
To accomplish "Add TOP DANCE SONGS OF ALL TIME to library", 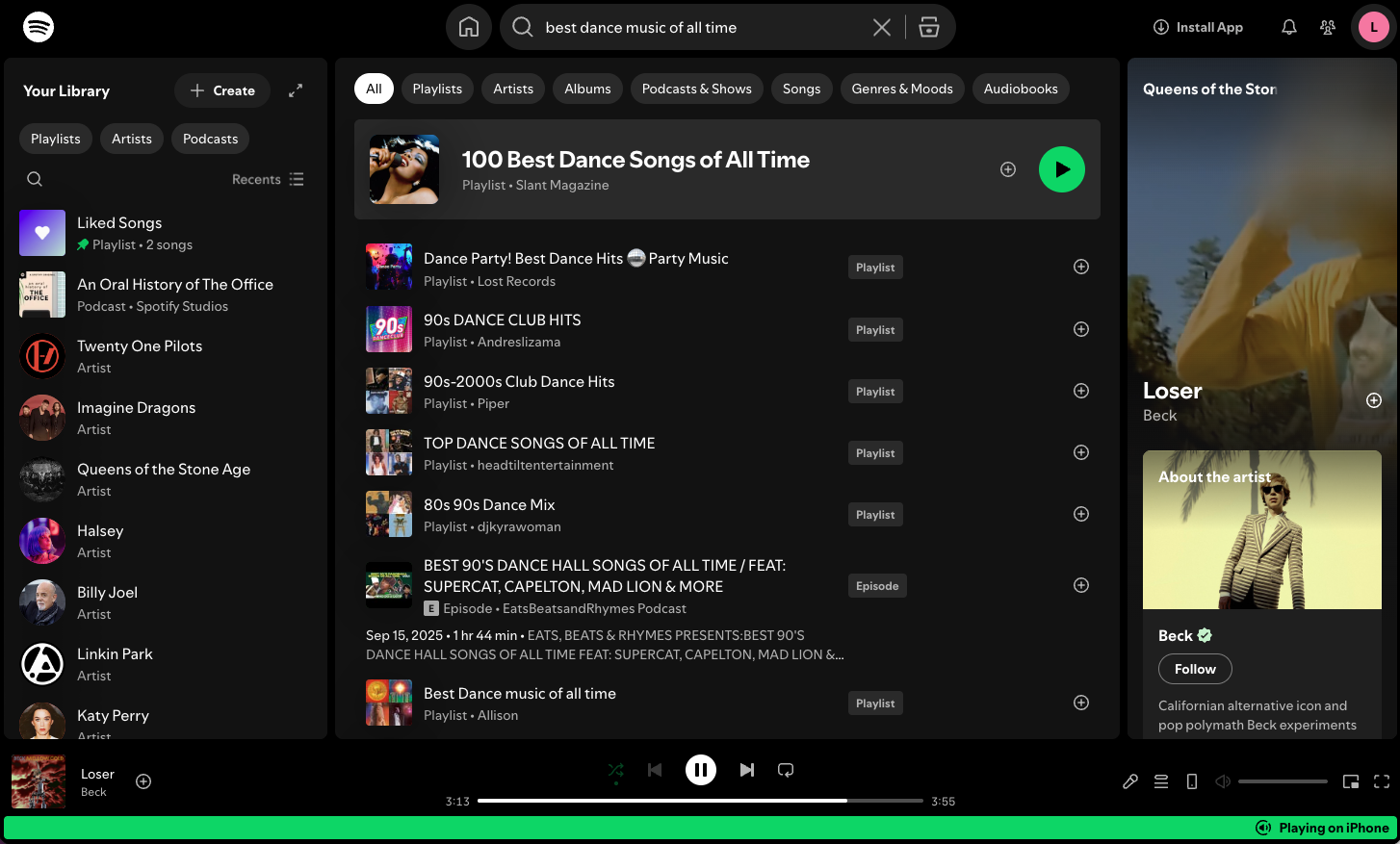I will coord(1081,452).
